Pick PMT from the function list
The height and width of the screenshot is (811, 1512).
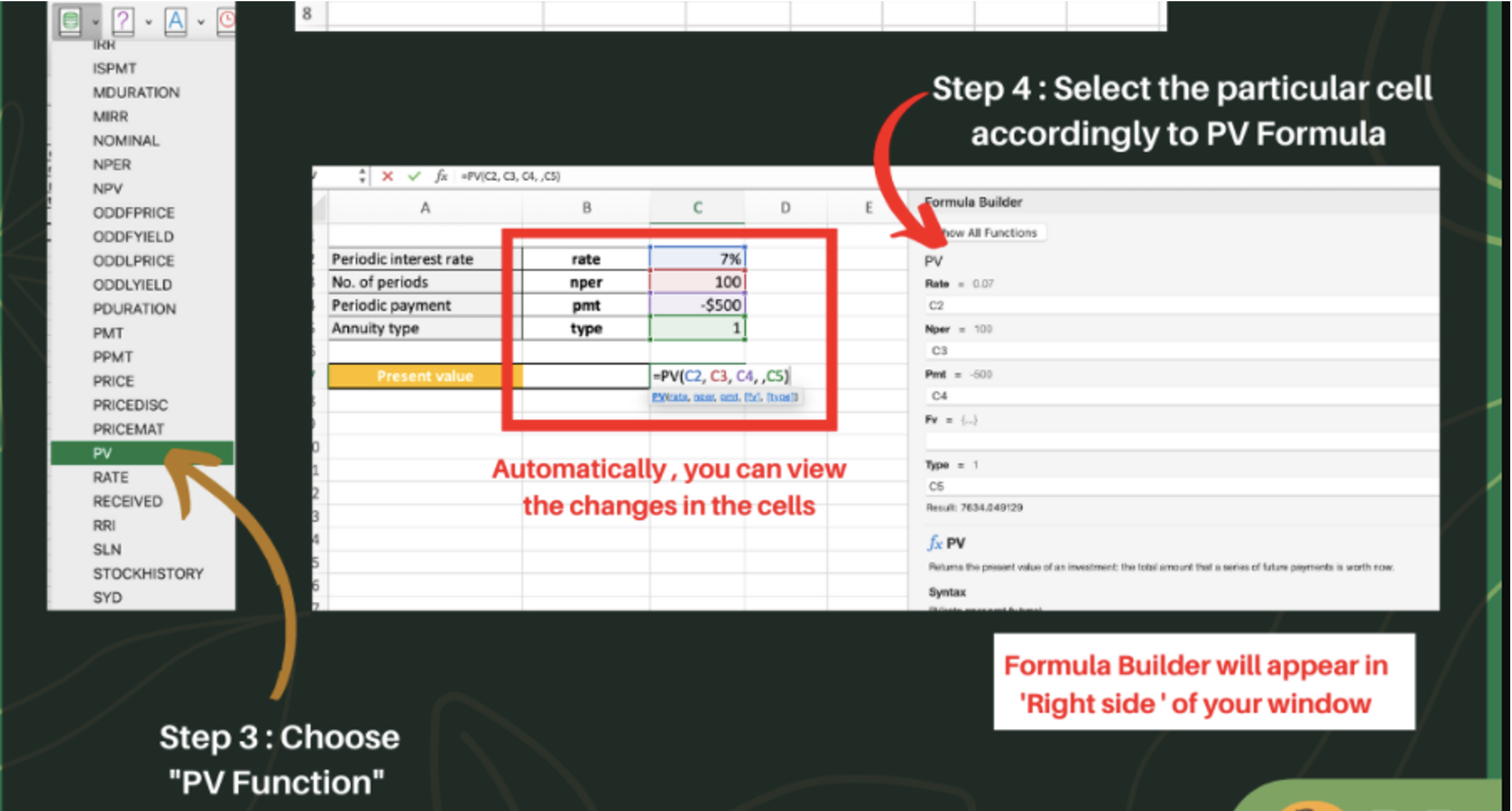click(108, 333)
